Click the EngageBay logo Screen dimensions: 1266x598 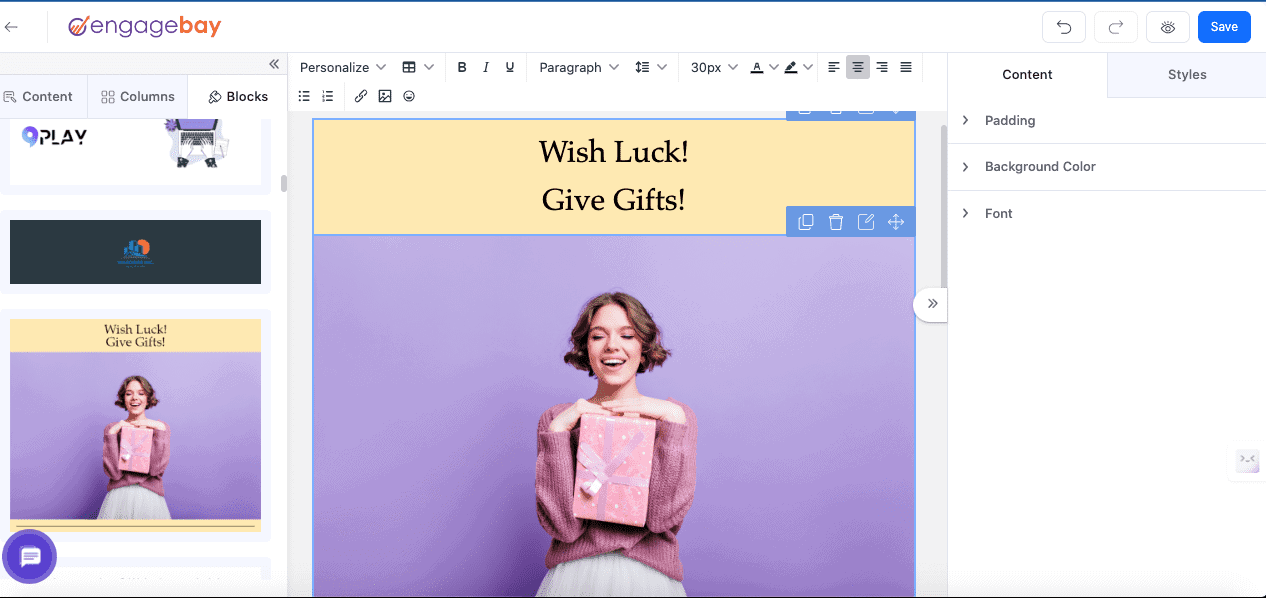145,27
